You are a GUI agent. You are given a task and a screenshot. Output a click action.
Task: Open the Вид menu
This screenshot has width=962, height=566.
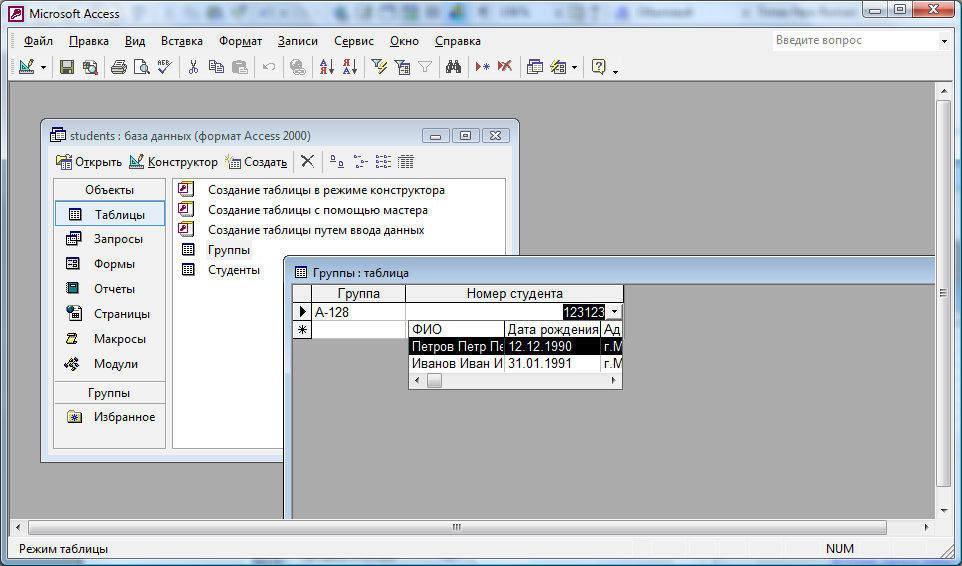click(x=135, y=41)
